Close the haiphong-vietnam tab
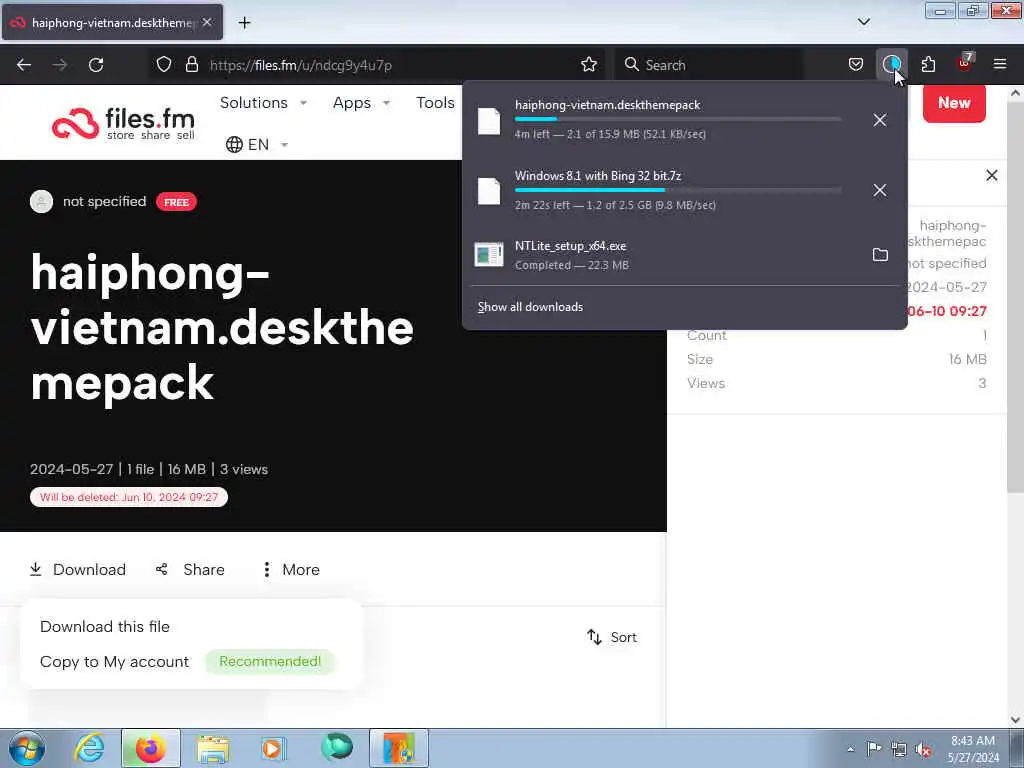This screenshot has height=768, width=1024. tap(207, 22)
